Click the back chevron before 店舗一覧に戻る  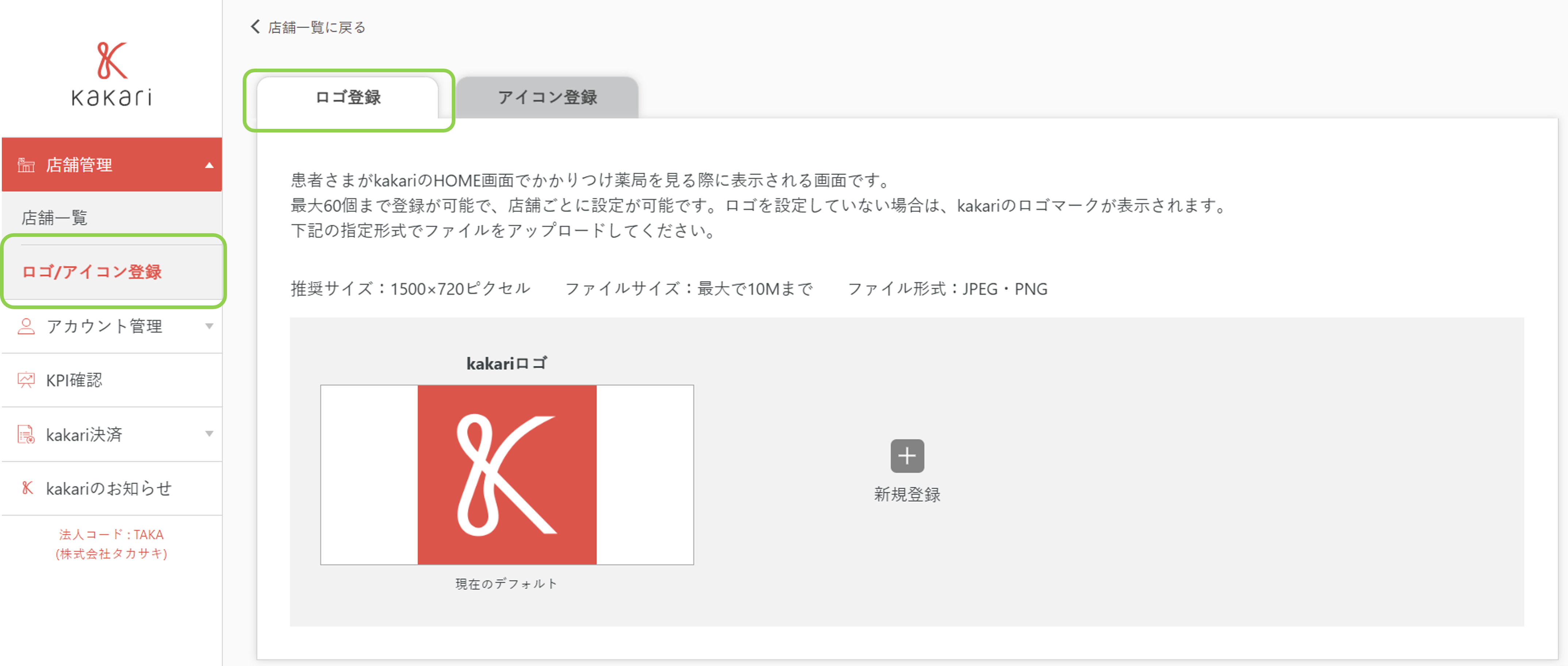pos(255,27)
